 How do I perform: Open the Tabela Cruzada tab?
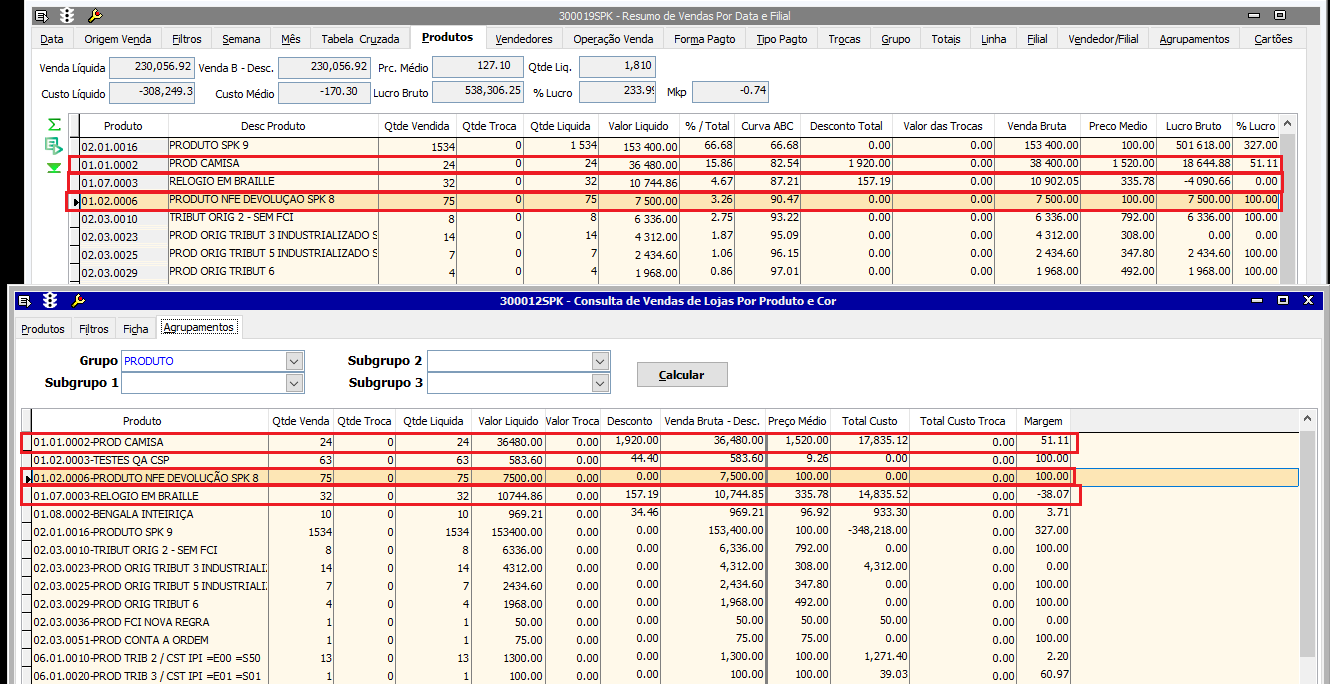[x=360, y=39]
